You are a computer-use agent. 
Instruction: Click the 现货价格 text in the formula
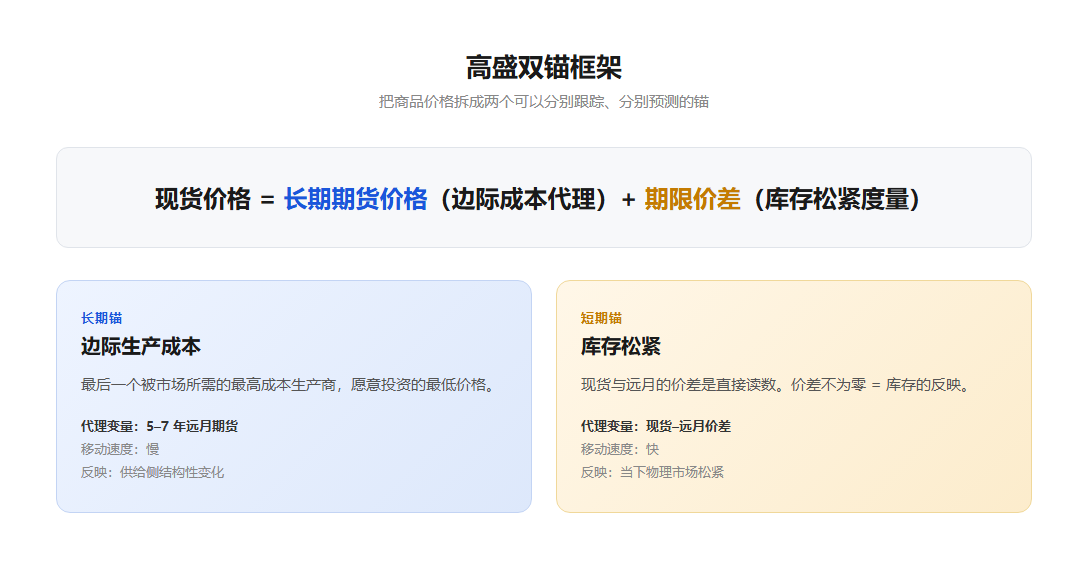pos(203,199)
